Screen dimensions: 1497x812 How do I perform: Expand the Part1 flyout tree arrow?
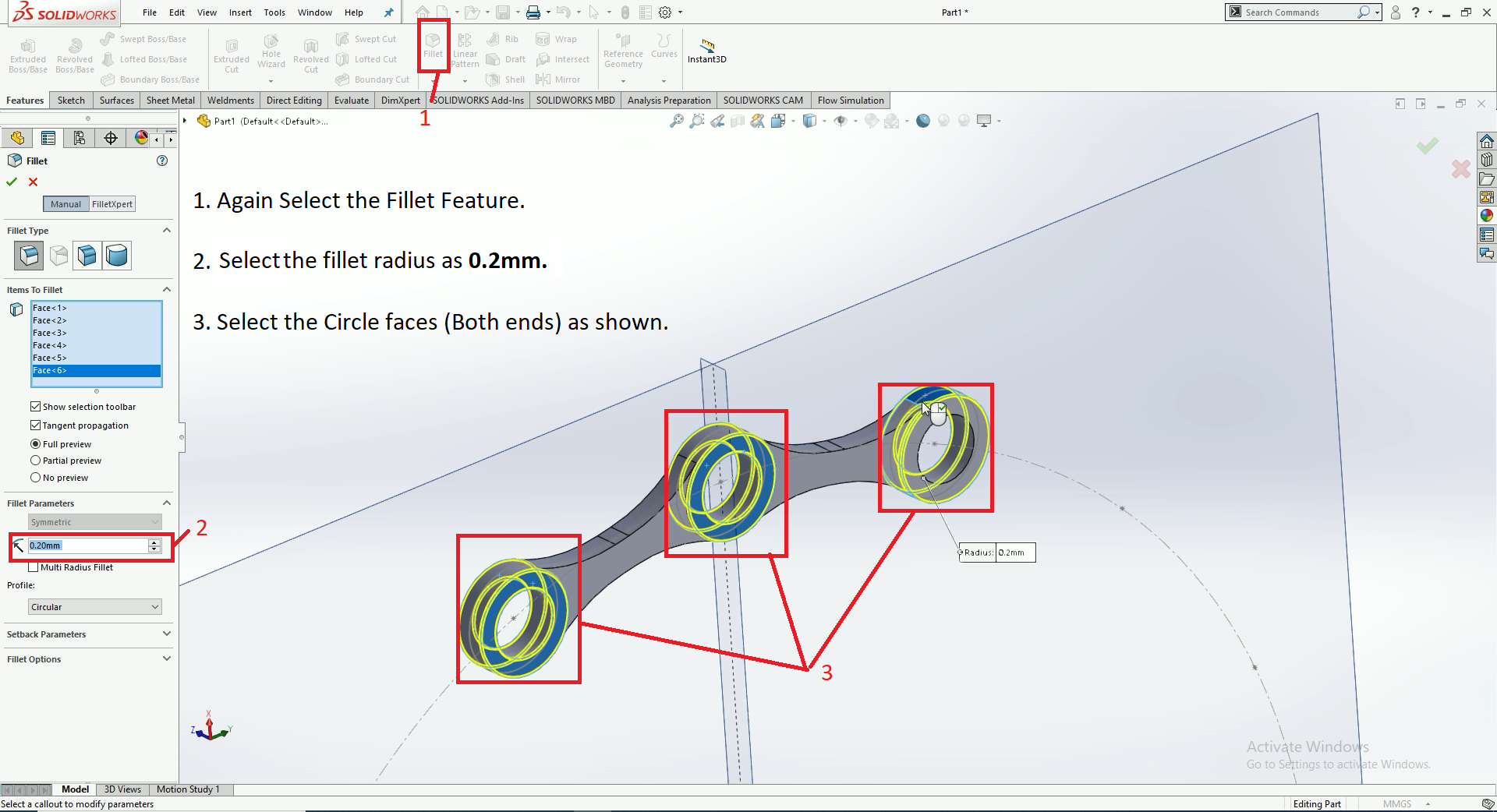tap(185, 121)
